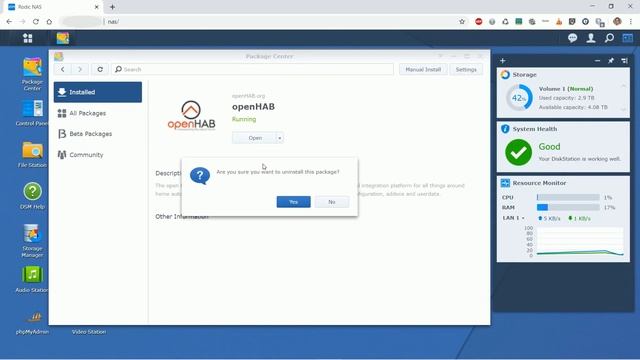Bookmark this page with star icon

(462, 22)
